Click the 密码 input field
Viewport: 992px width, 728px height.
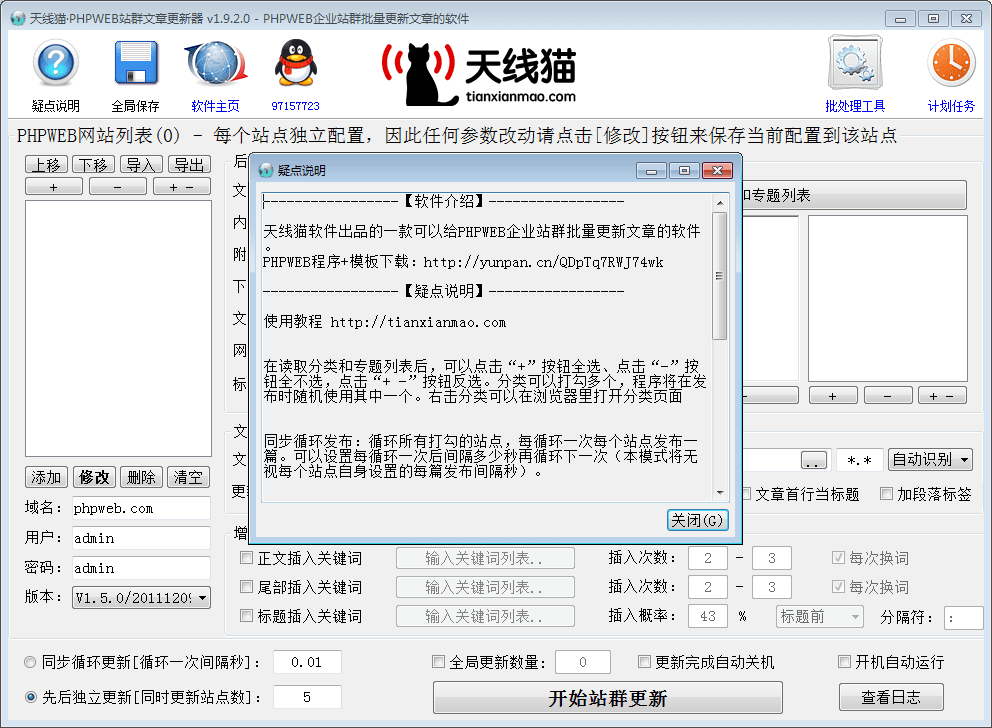pos(141,568)
